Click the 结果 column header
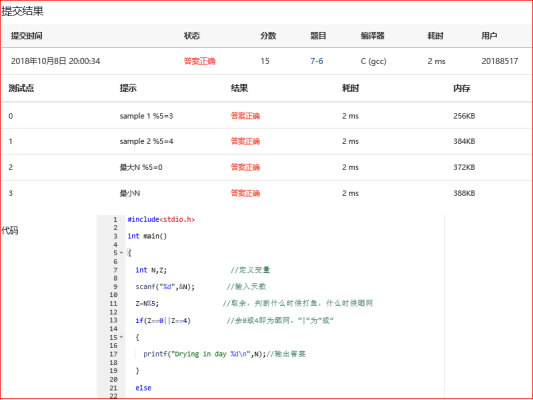Viewport: 533px width, 400px height. (x=239, y=88)
